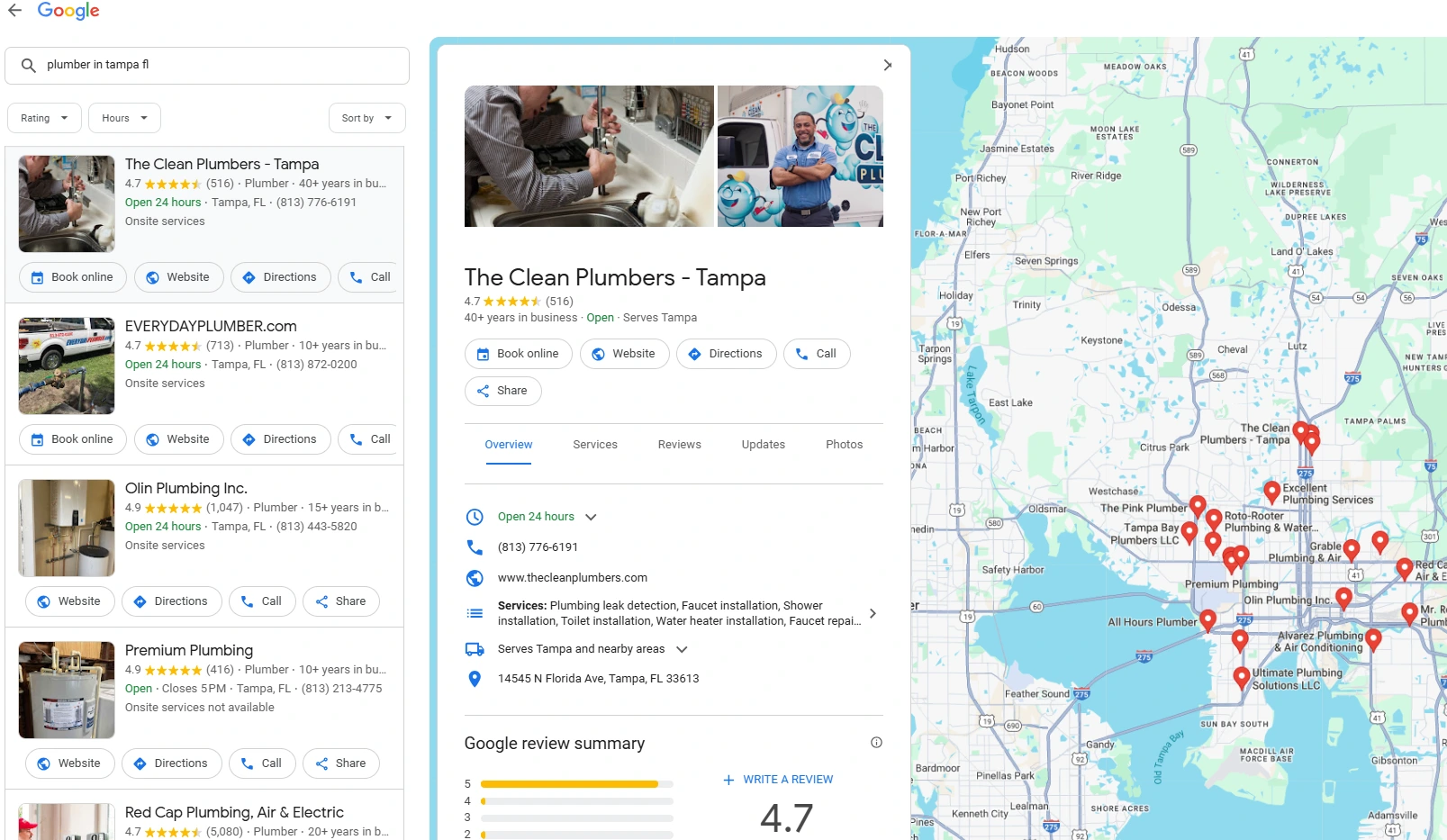Click the globe icon beside website address
The height and width of the screenshot is (840, 1447).
[475, 578]
